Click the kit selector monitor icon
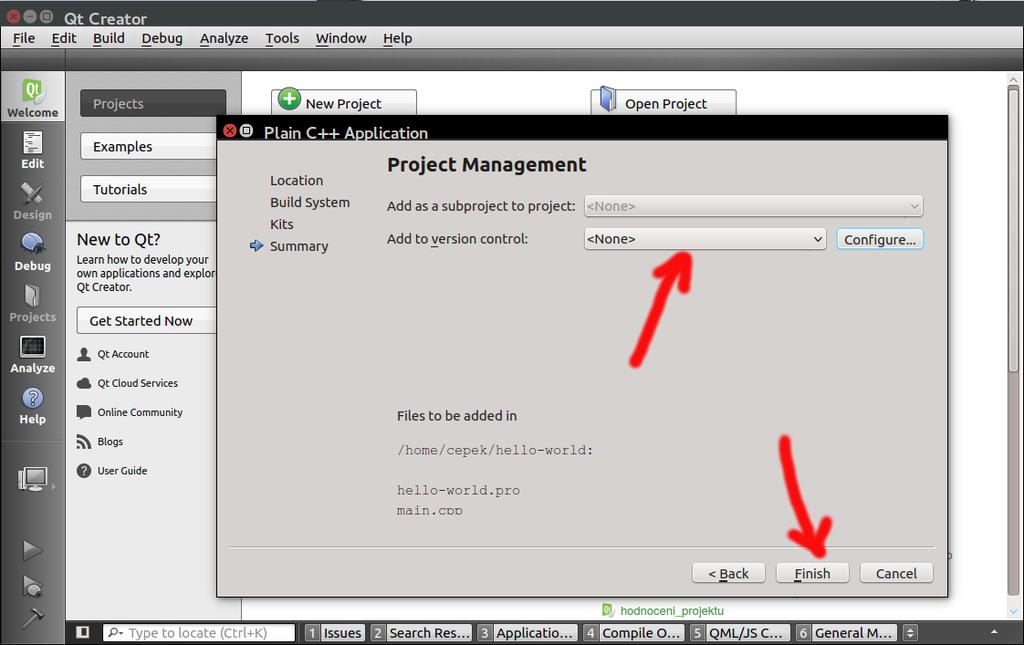Image resolution: width=1024 pixels, height=645 pixels. pyautogui.click(x=33, y=480)
